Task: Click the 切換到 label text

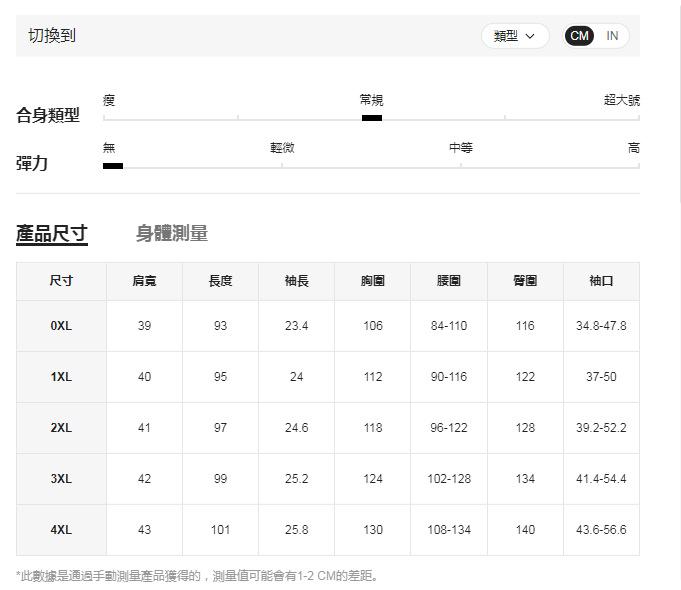Action: click(x=52, y=36)
